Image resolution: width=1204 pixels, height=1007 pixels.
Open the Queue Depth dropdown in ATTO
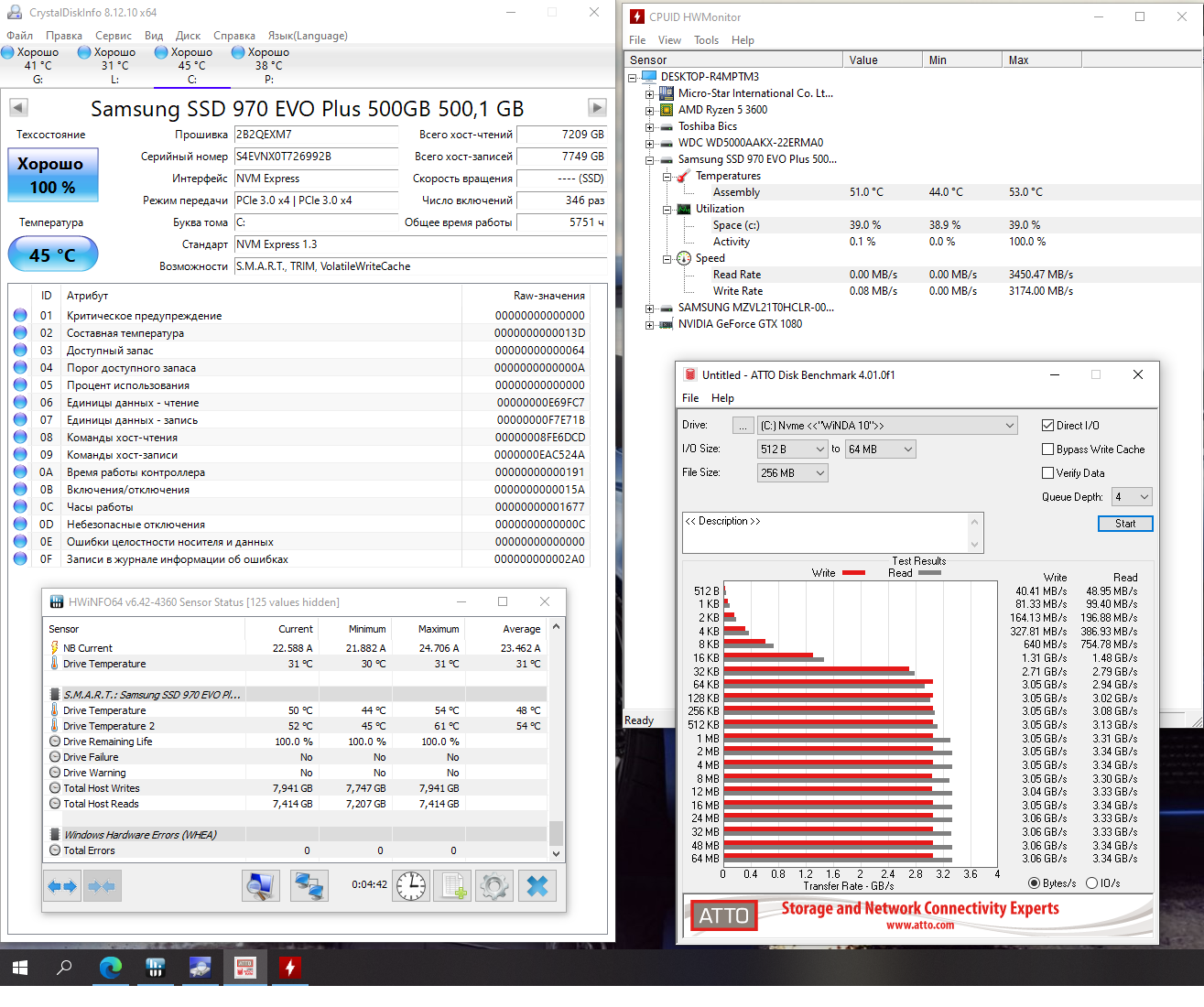(x=1132, y=497)
